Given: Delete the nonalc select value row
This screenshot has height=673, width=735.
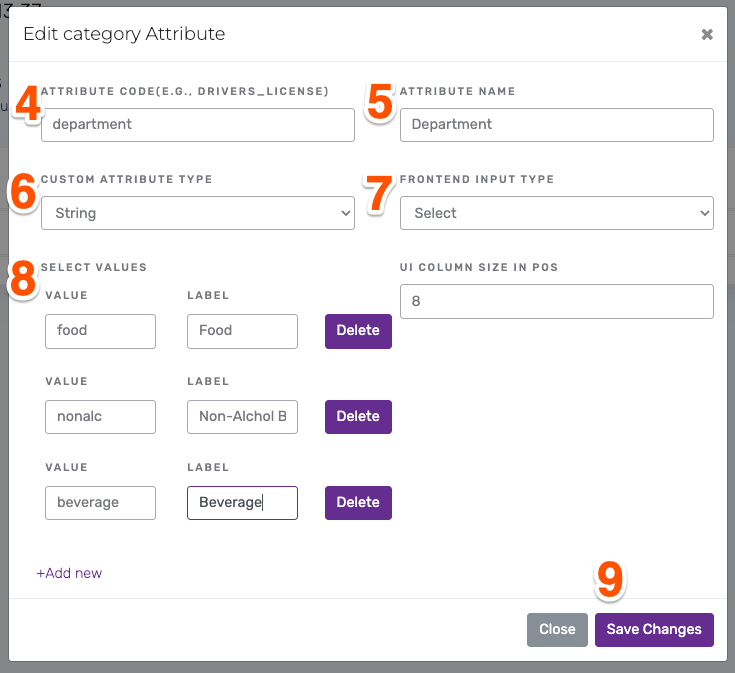Looking at the screenshot, I should click(358, 417).
